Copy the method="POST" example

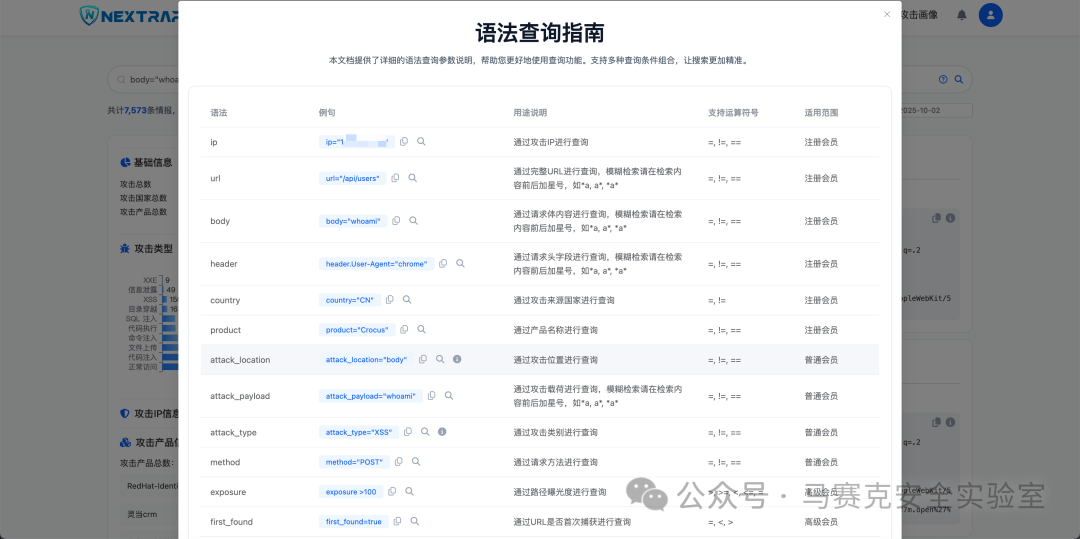coord(399,462)
